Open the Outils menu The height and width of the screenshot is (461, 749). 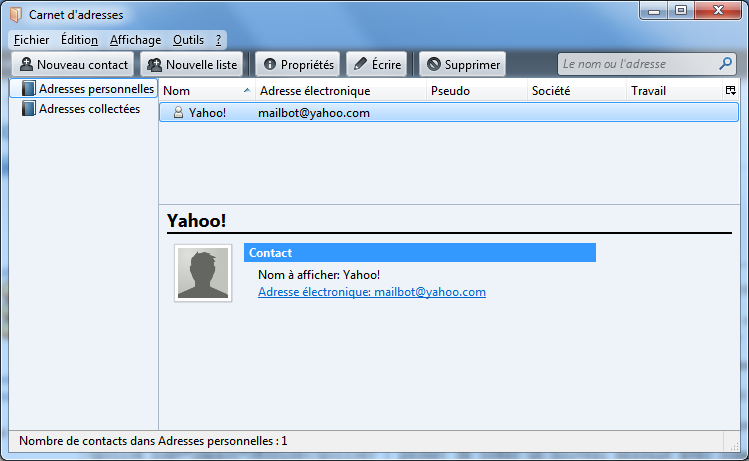tap(188, 40)
